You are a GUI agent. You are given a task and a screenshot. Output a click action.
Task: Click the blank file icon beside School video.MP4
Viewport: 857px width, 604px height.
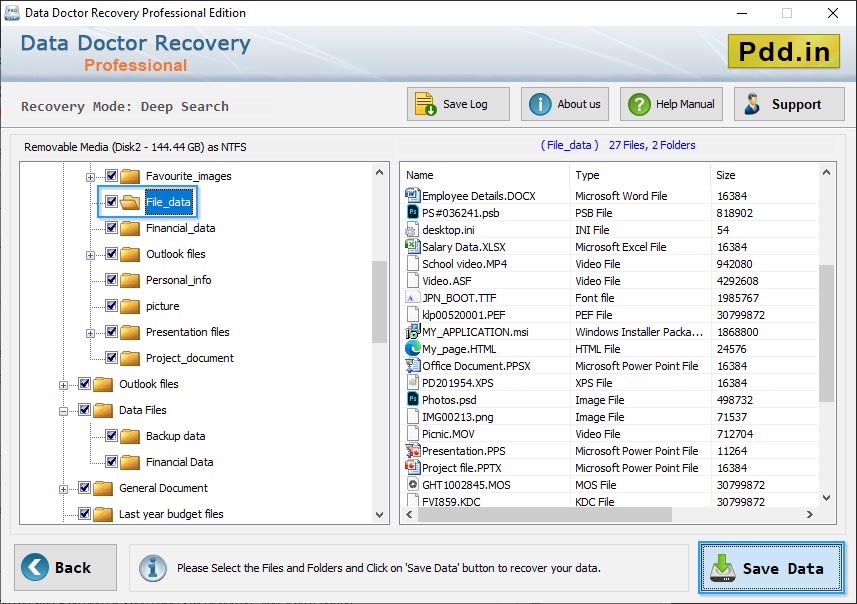pos(413,263)
